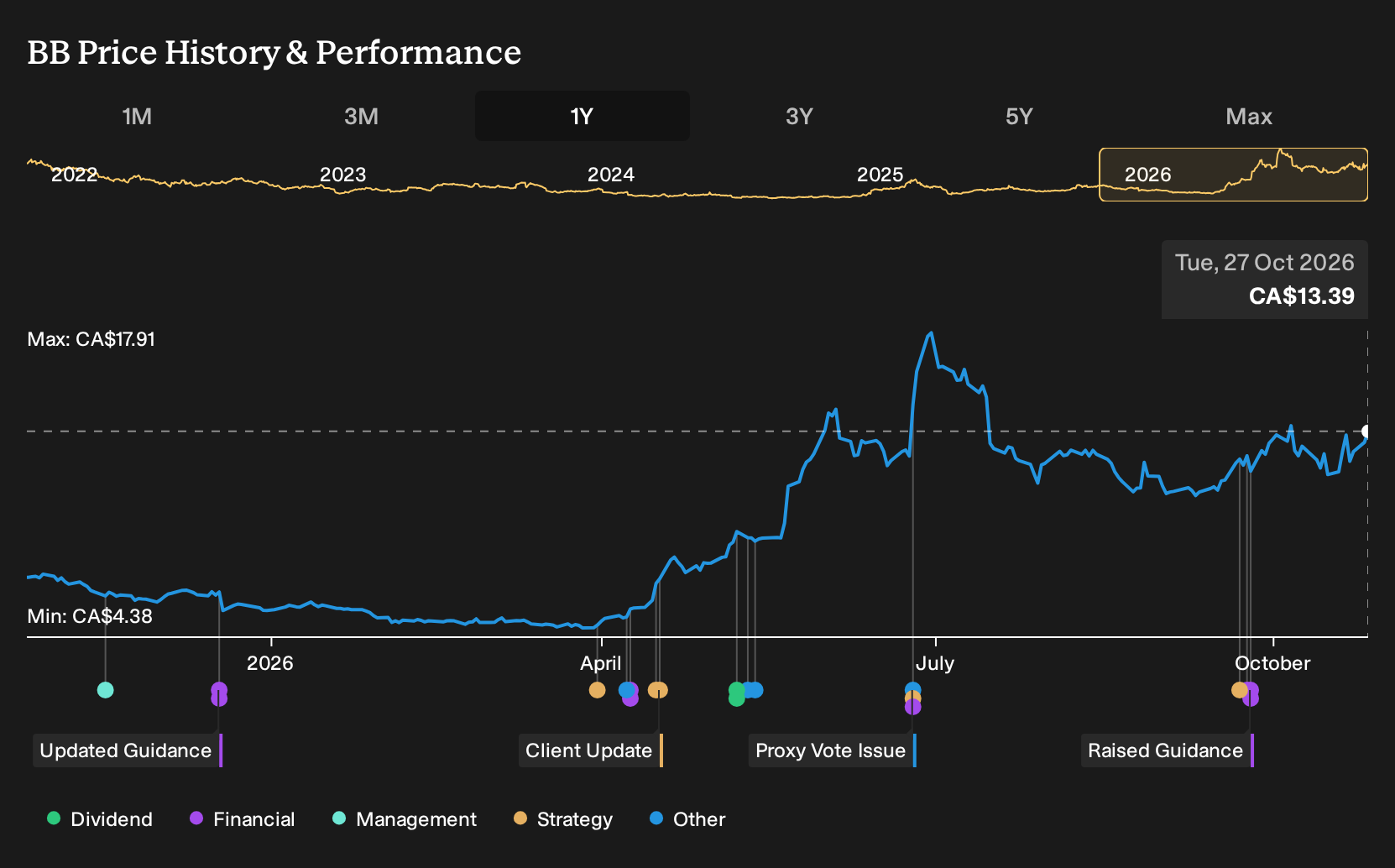Click the October axis label
This screenshot has width=1395, height=868.
[x=1272, y=663]
